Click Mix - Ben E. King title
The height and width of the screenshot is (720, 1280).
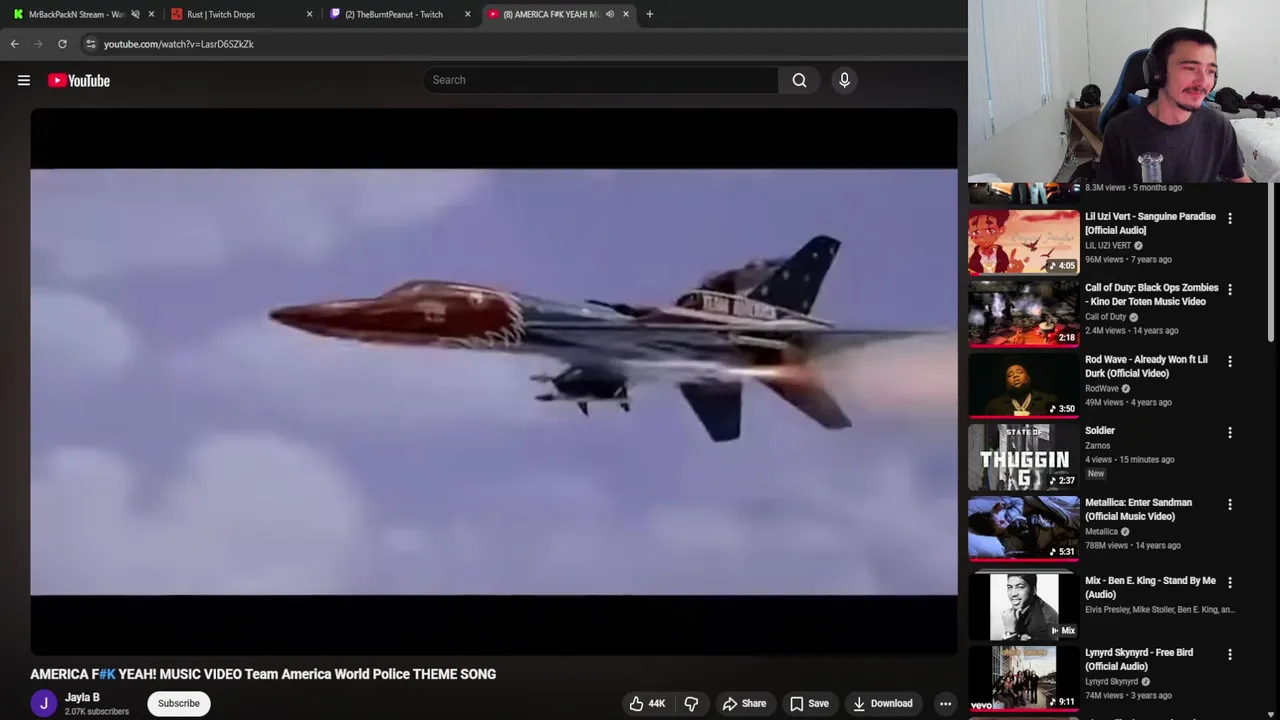click(1150, 588)
